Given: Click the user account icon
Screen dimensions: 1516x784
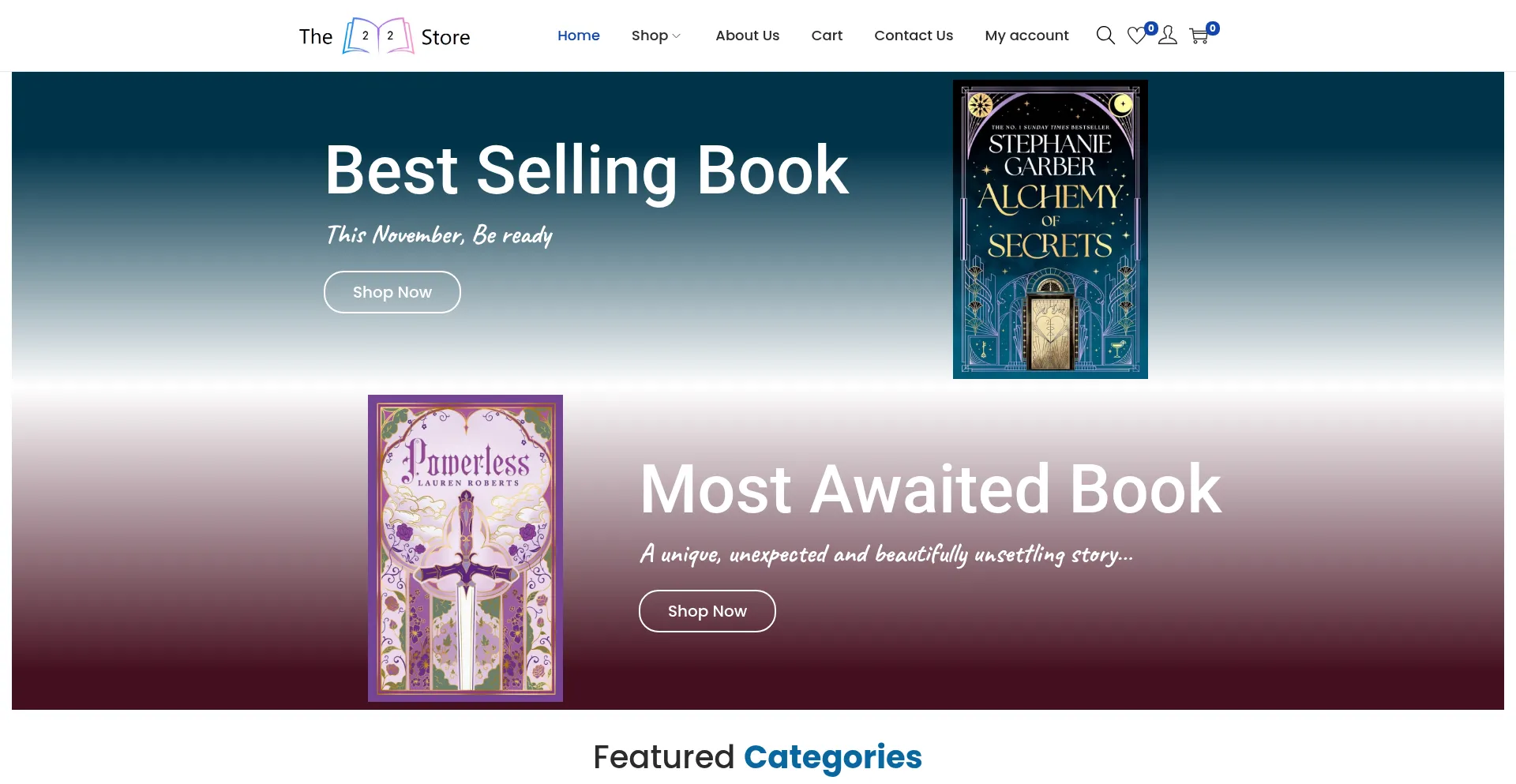Looking at the screenshot, I should tap(1168, 36).
